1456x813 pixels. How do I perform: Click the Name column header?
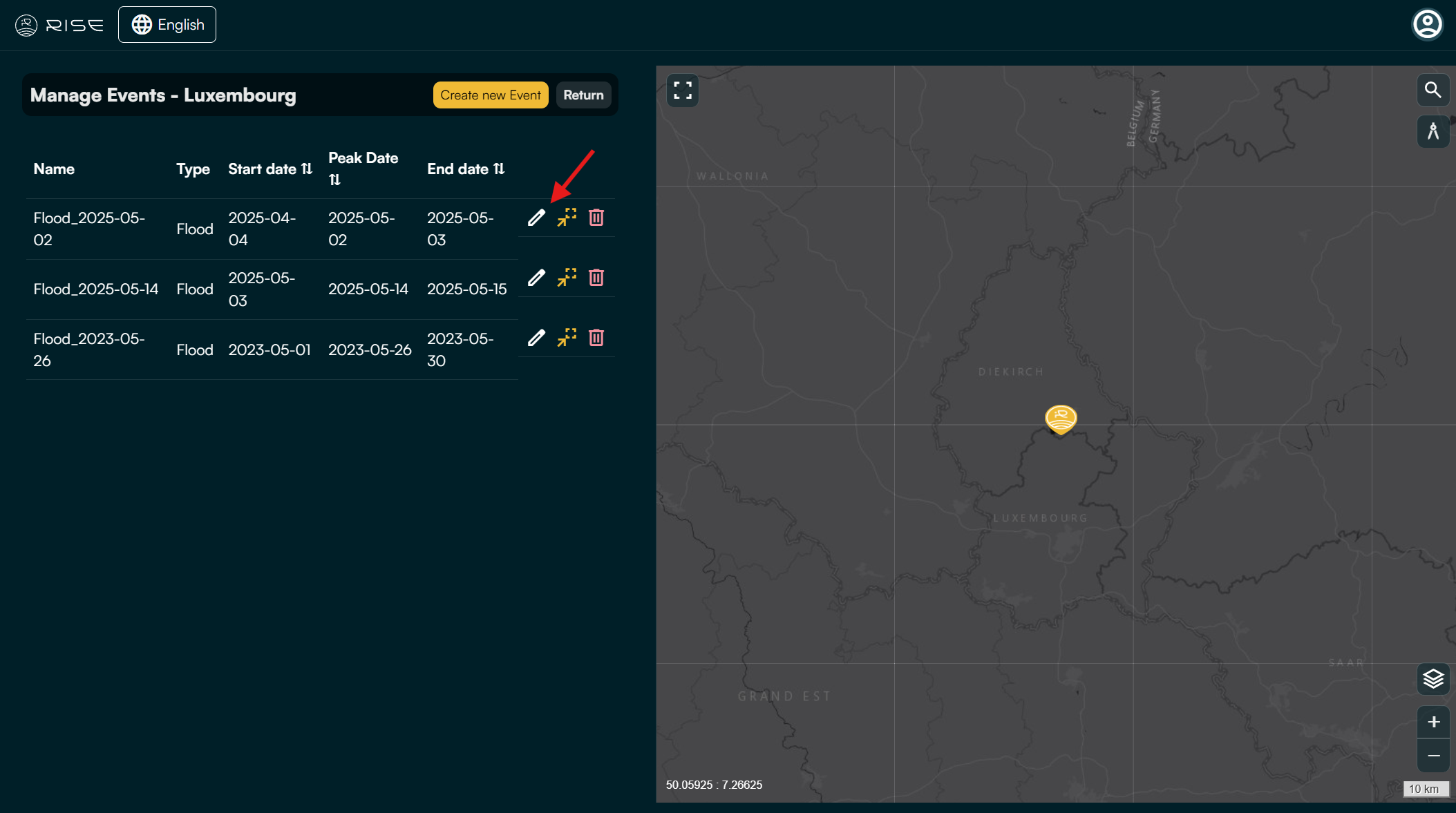click(x=54, y=169)
